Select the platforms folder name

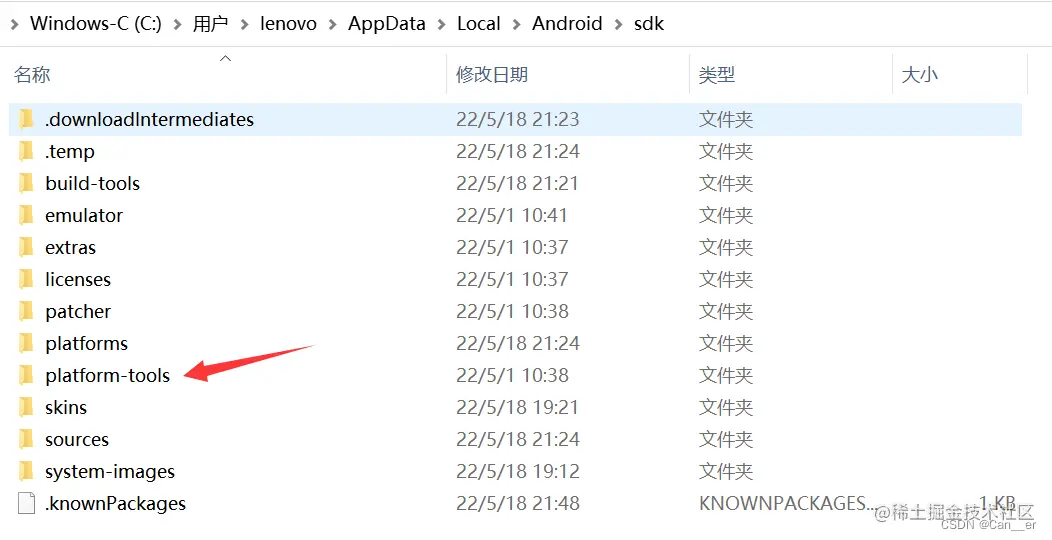coord(87,343)
